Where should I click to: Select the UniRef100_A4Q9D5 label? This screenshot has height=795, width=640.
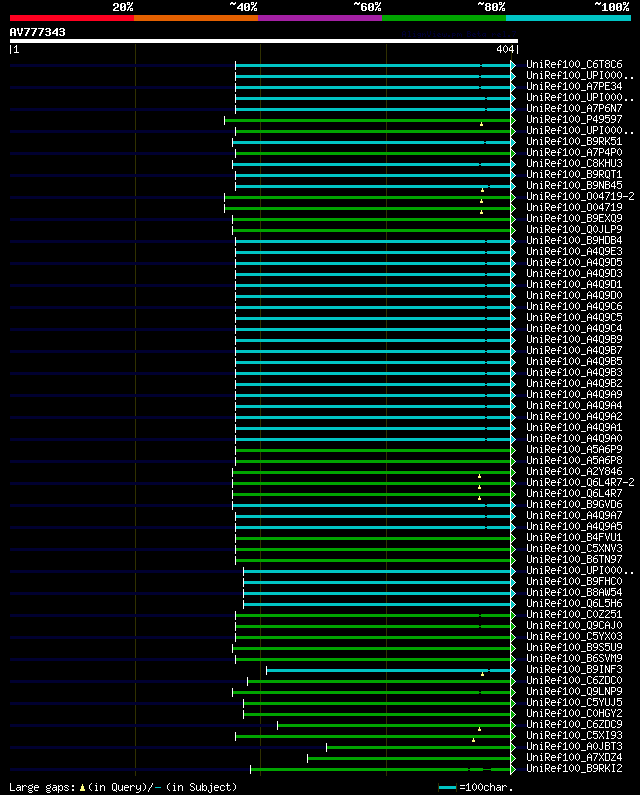click(x=574, y=263)
